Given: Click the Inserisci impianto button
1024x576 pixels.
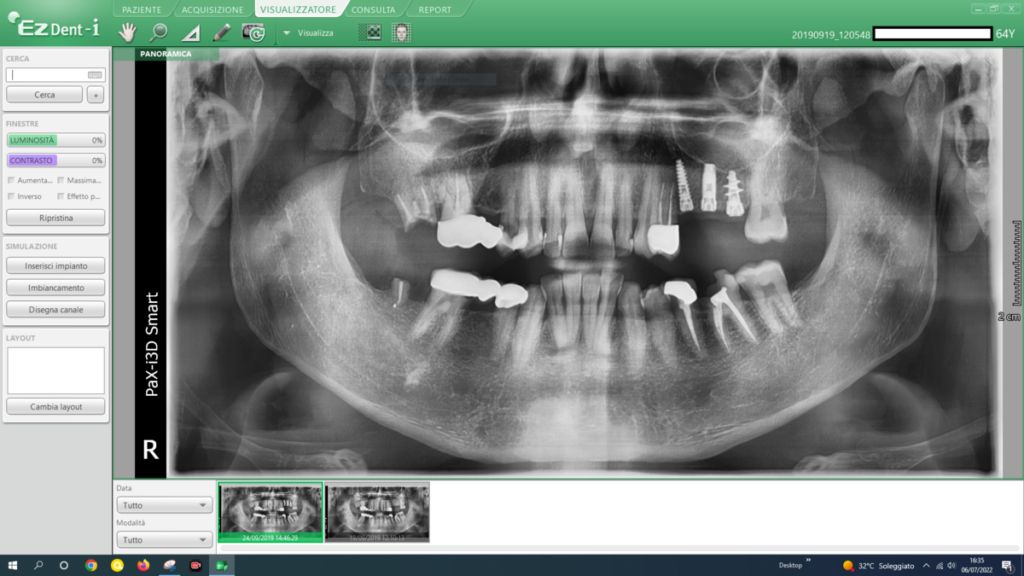Looking at the screenshot, I should coord(56,266).
